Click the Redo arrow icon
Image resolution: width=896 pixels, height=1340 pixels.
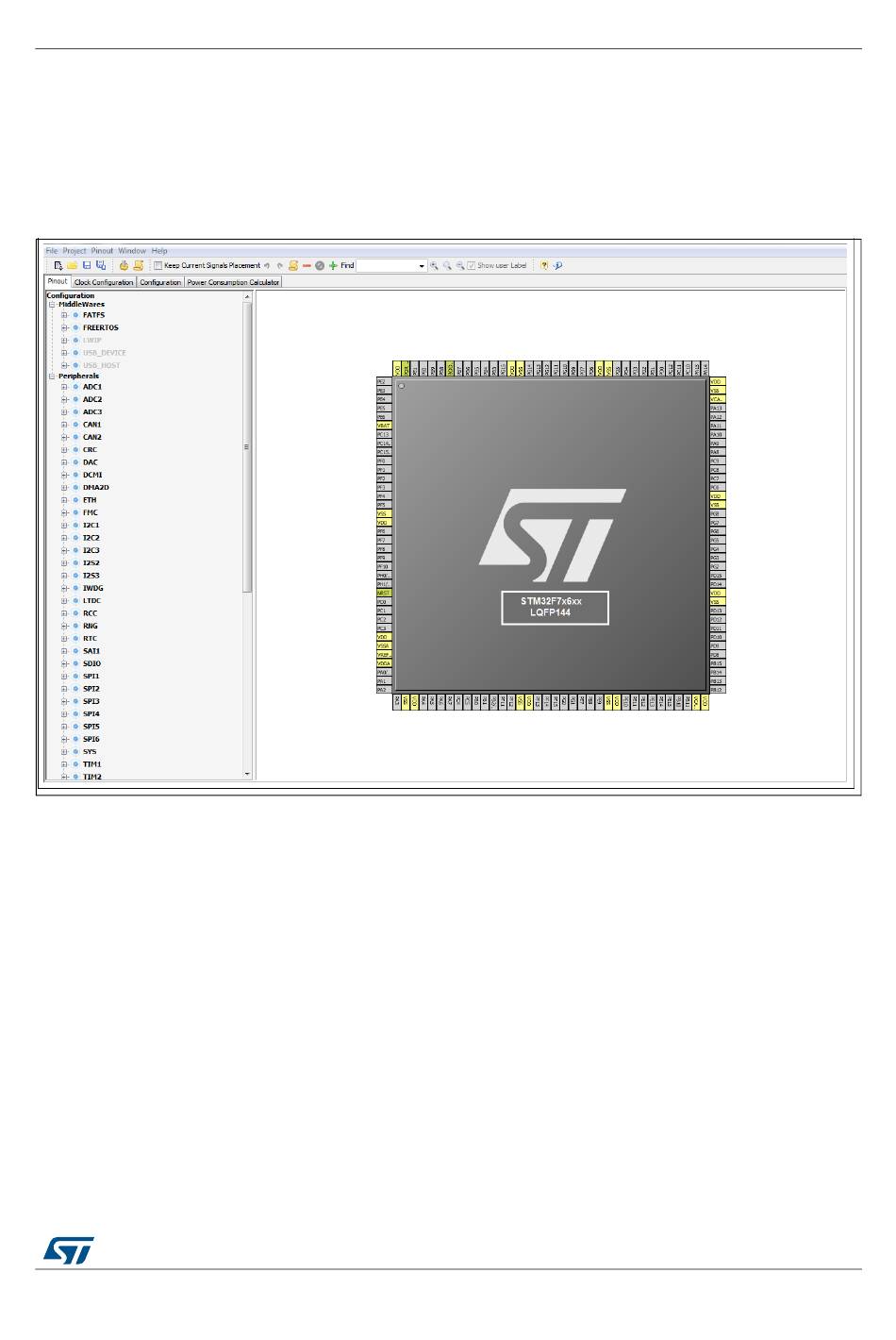280,265
